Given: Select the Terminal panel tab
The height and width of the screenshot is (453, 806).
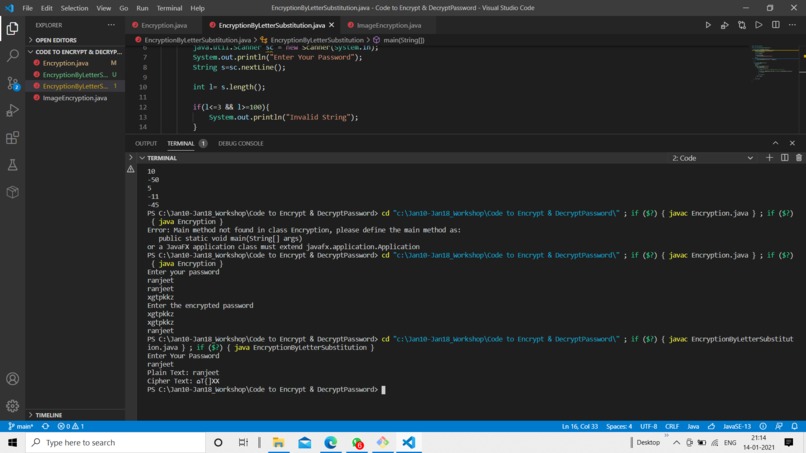Looking at the screenshot, I should (180, 143).
